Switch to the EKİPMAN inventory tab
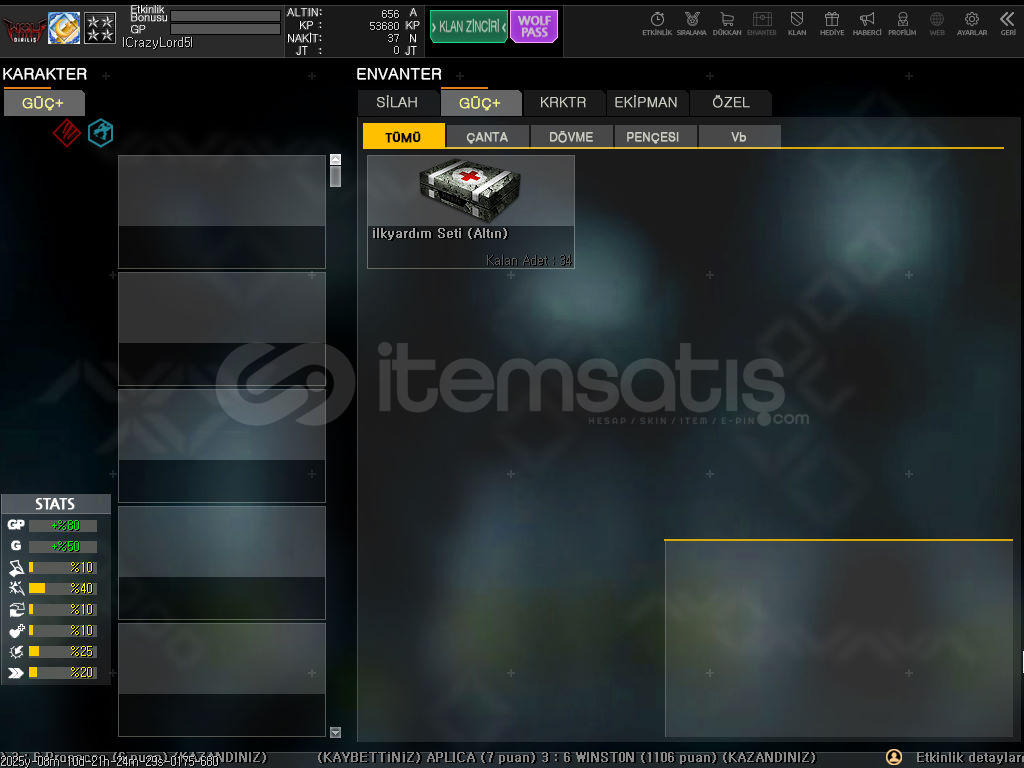Image resolution: width=1024 pixels, height=768 pixels. tap(646, 103)
